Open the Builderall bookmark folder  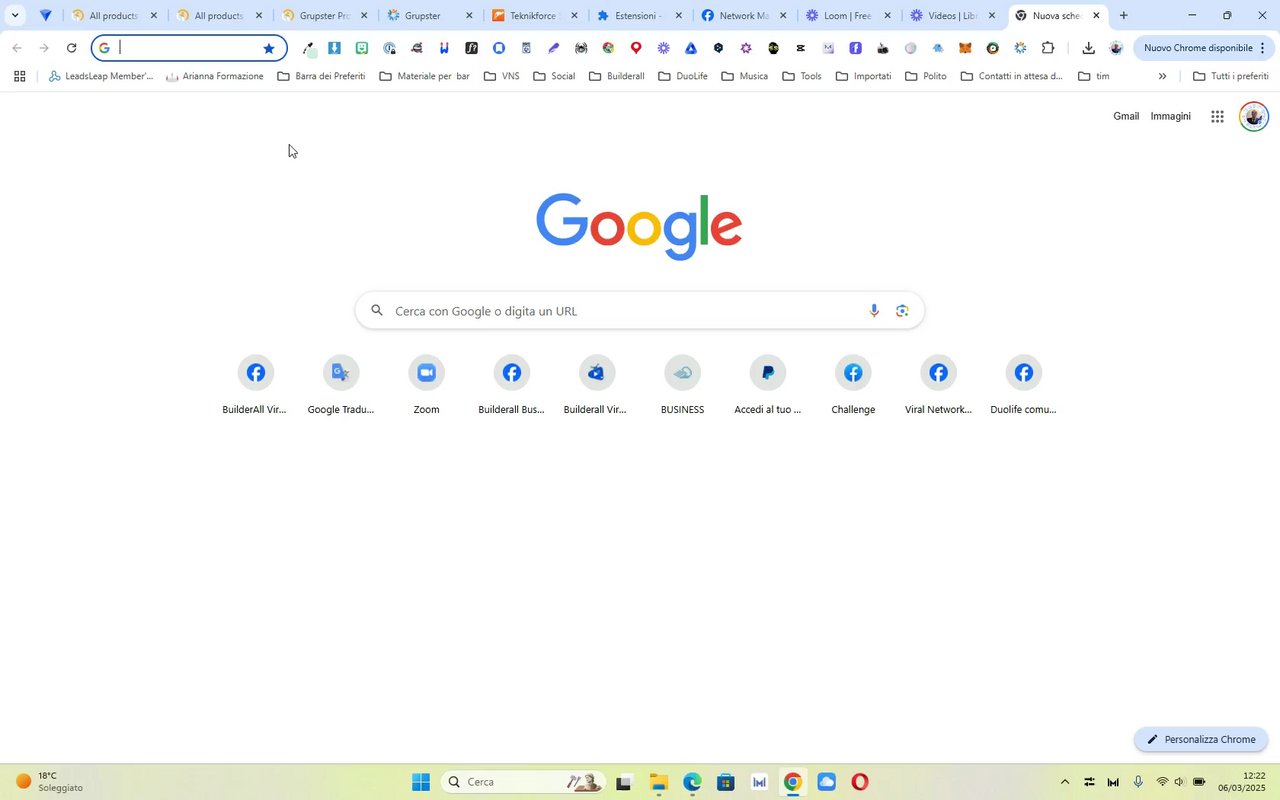coord(616,76)
